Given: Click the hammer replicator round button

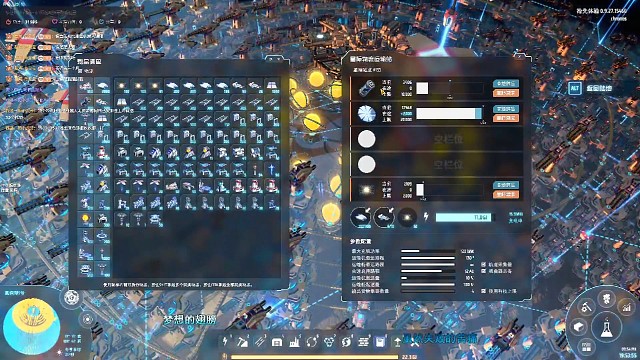Looking at the screenshot, I should (x=586, y=307).
